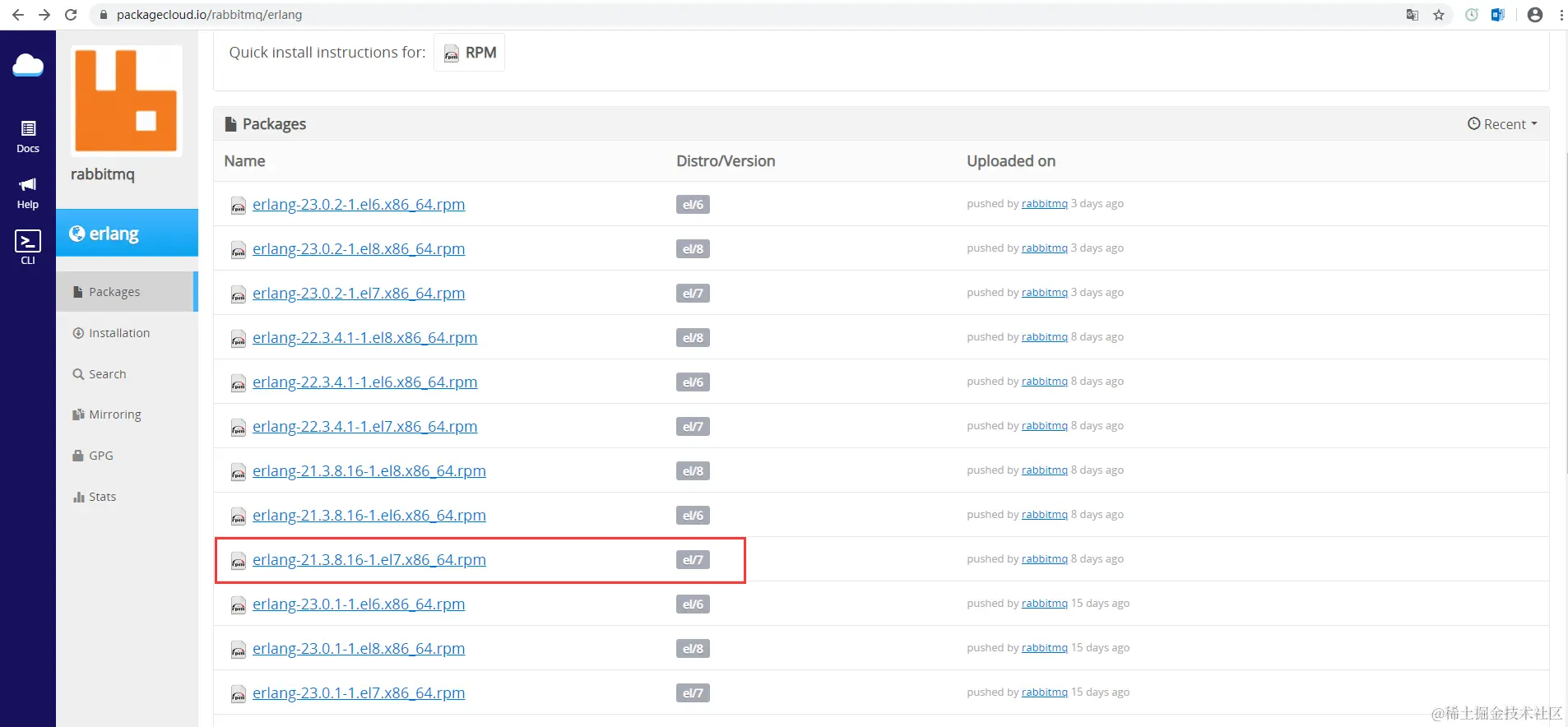This screenshot has width=1568, height=727.
Task: Click rabbitmq uploader link on erlang-22.3.4.1-1.el7 row
Action: click(1045, 426)
